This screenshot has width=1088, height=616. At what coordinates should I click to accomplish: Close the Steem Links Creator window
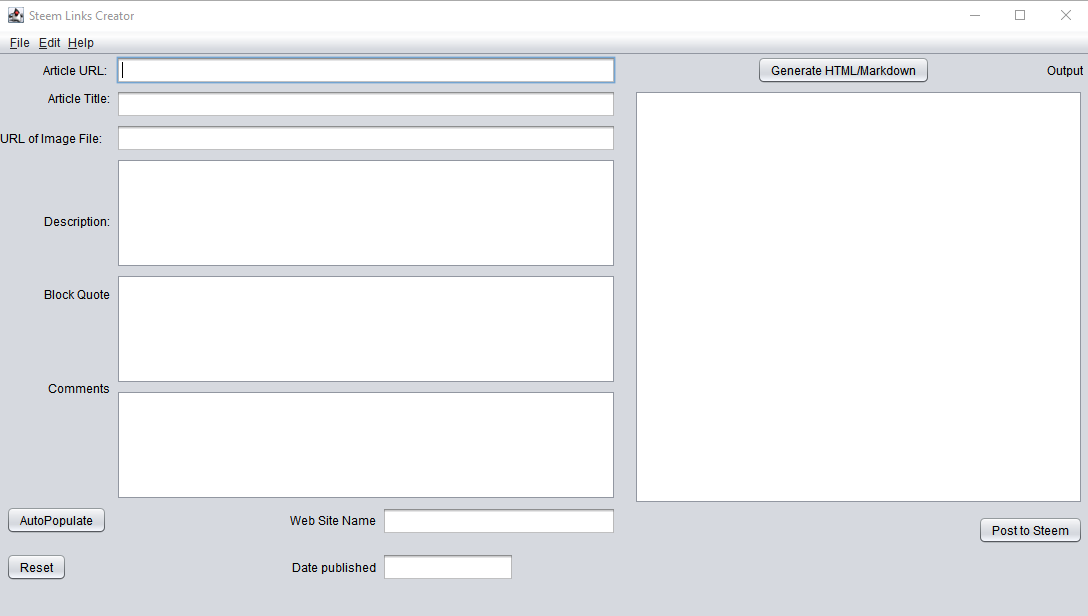1066,15
